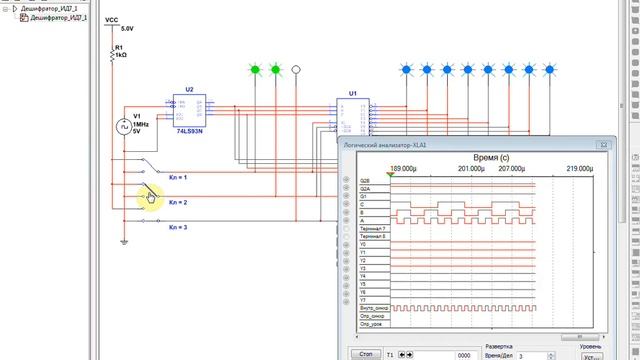Click the Терминал 7 terminal circle
The image size is (640, 360).
point(346,229)
